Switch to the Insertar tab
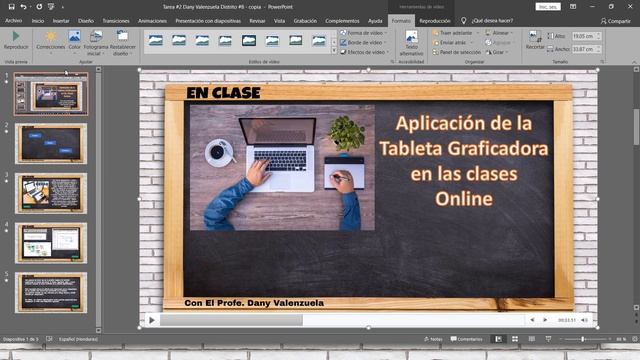 click(61, 21)
